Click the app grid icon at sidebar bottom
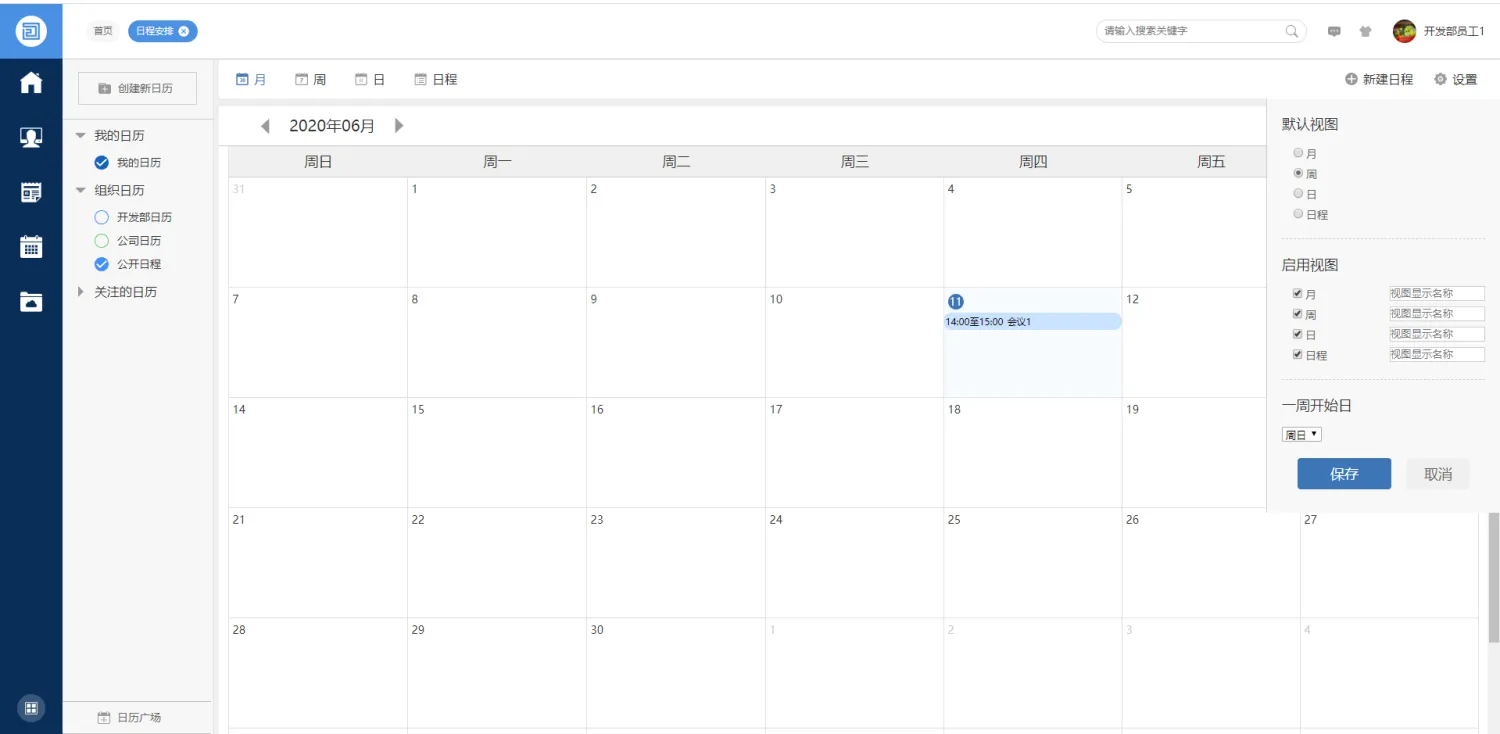This screenshot has height=734, width=1500. tap(31, 708)
